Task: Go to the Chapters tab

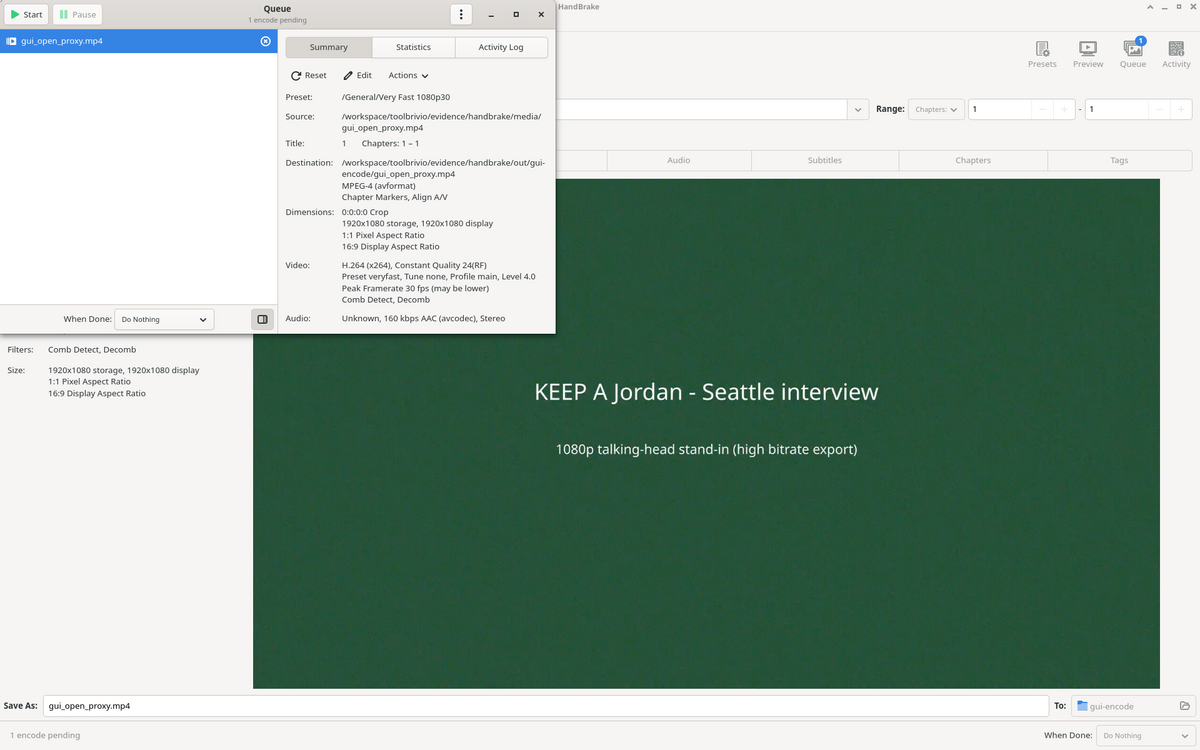Action: [973, 160]
